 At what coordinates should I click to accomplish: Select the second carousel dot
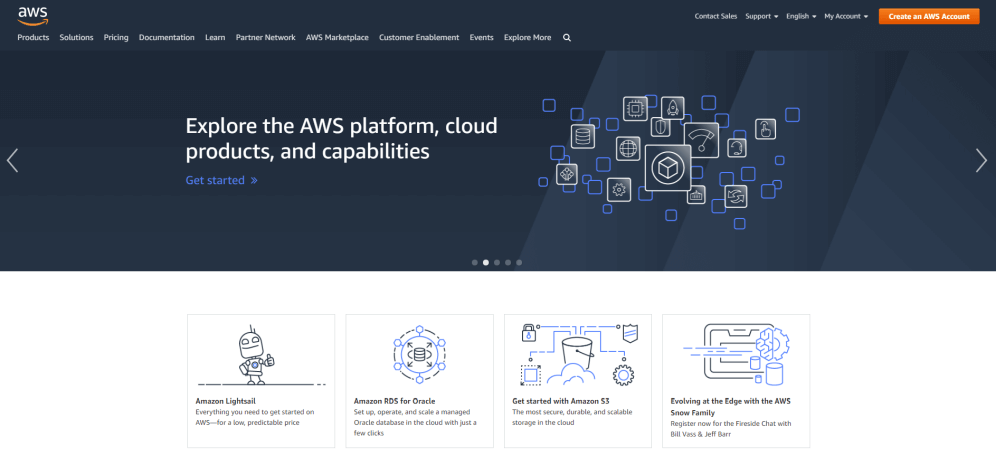pyautogui.click(x=486, y=262)
